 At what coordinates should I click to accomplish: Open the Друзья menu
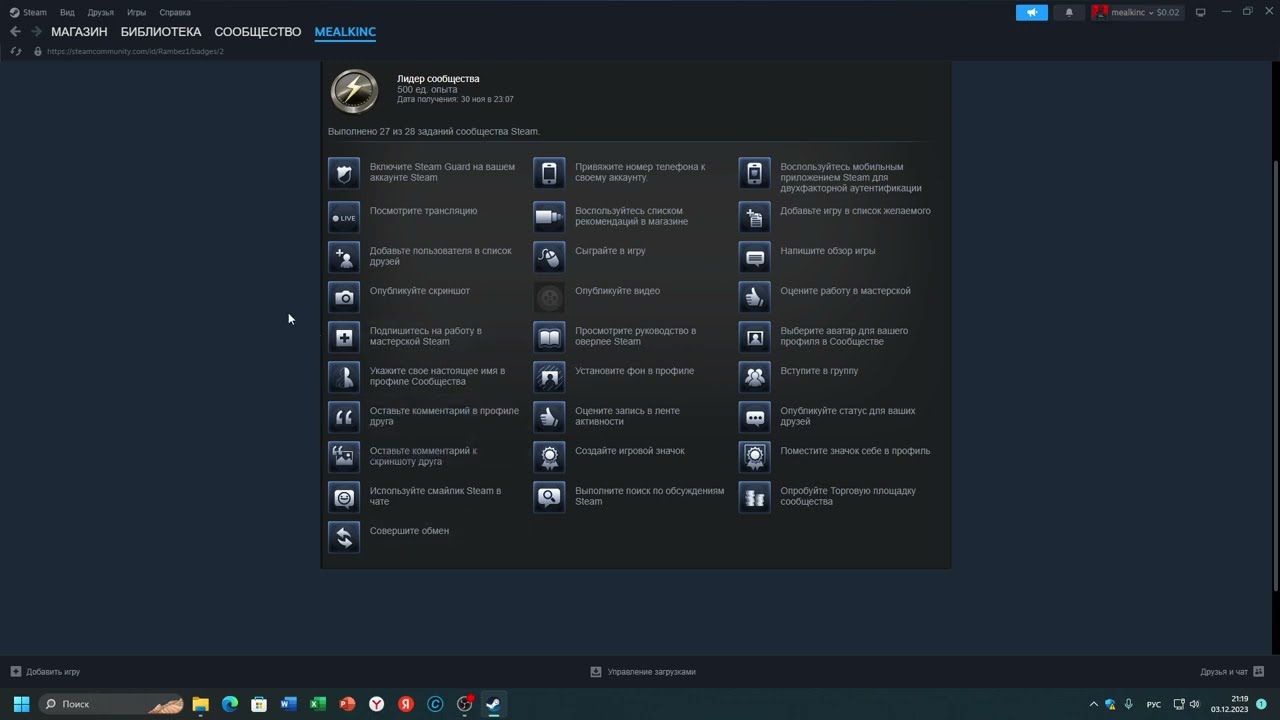100,12
